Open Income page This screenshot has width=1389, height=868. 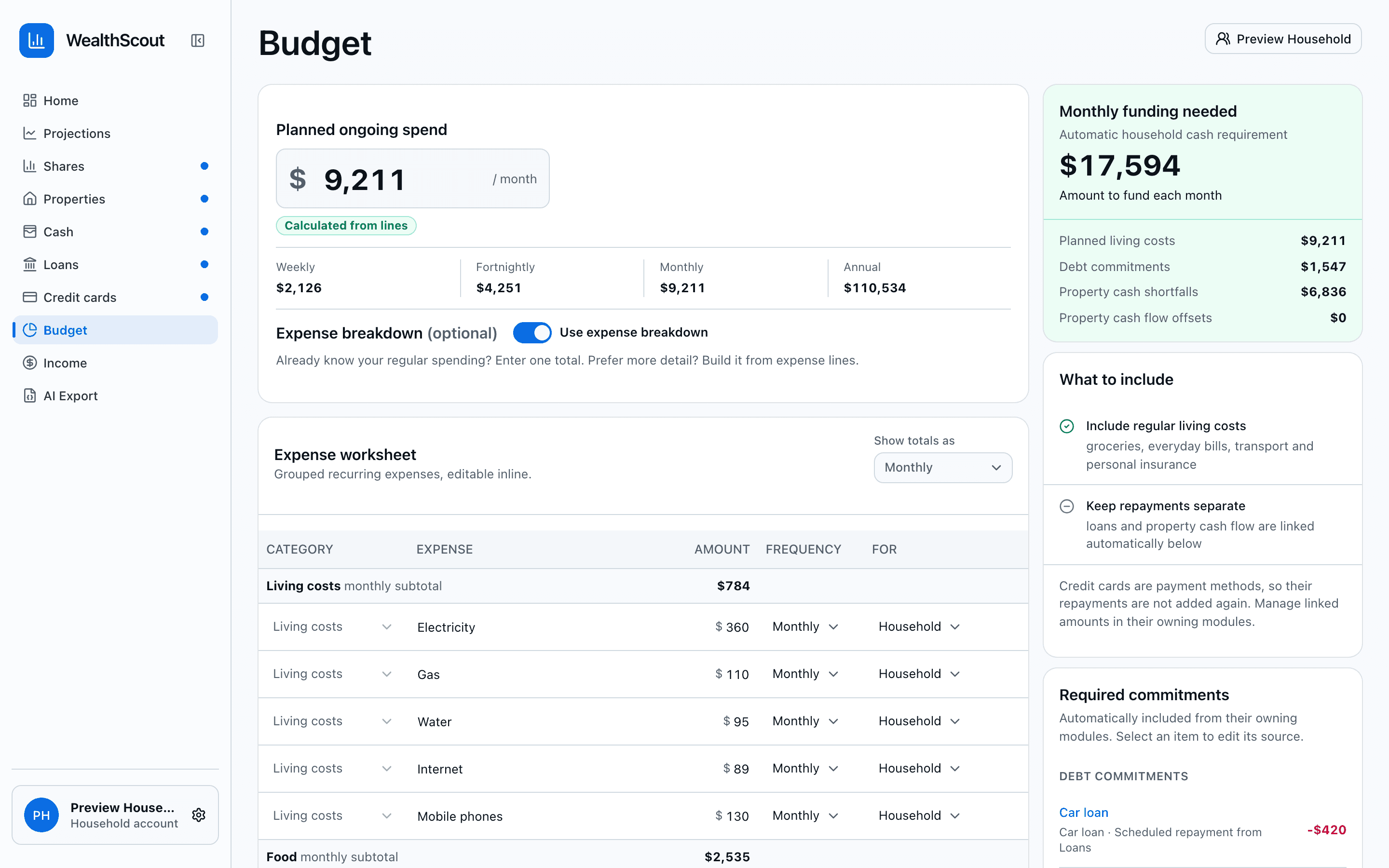tap(115, 363)
